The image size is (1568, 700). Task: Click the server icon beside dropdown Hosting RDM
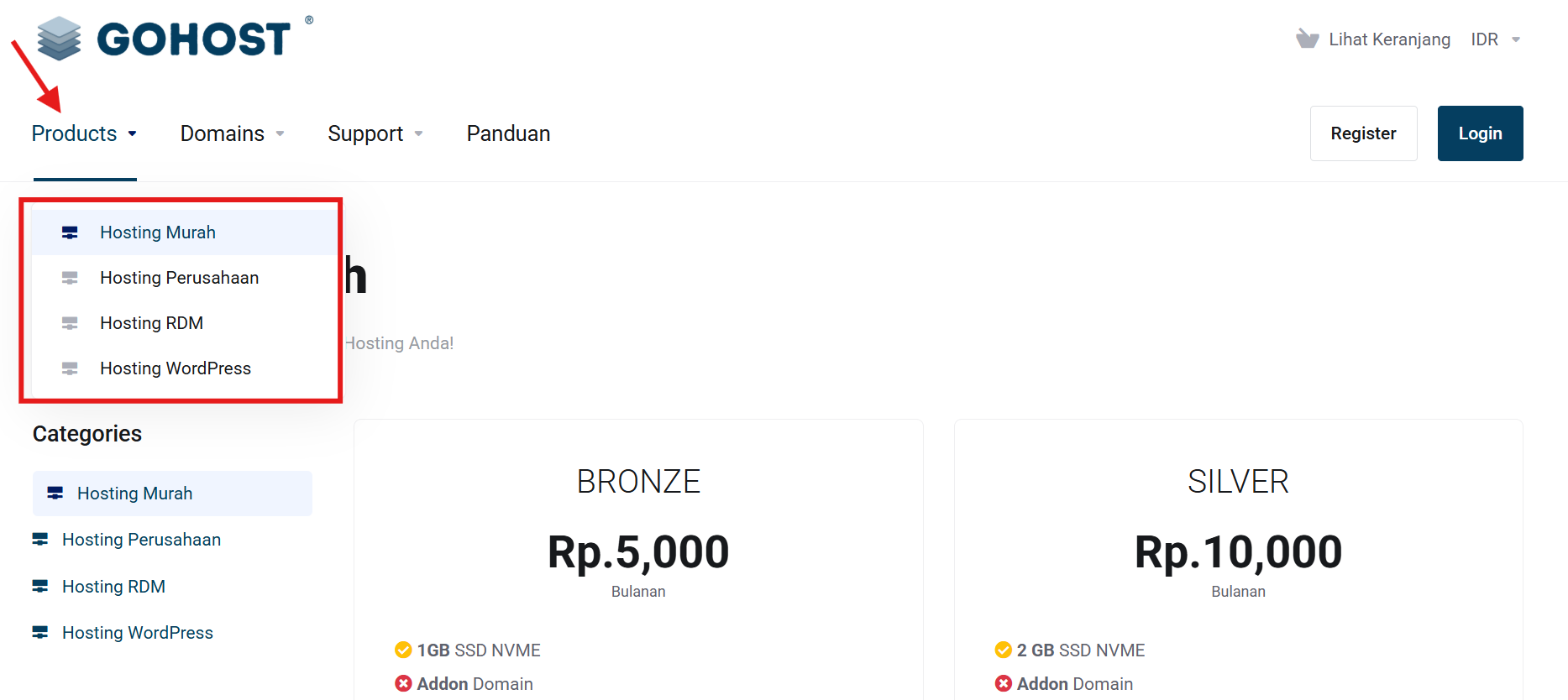coord(70,323)
